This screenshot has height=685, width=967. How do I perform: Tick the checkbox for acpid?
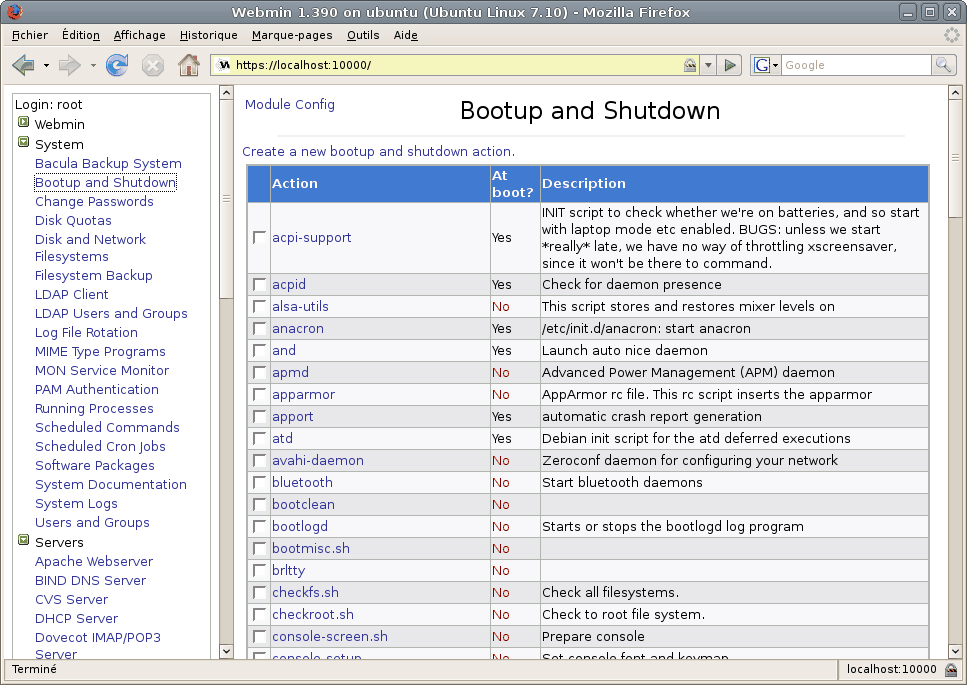(x=260, y=284)
